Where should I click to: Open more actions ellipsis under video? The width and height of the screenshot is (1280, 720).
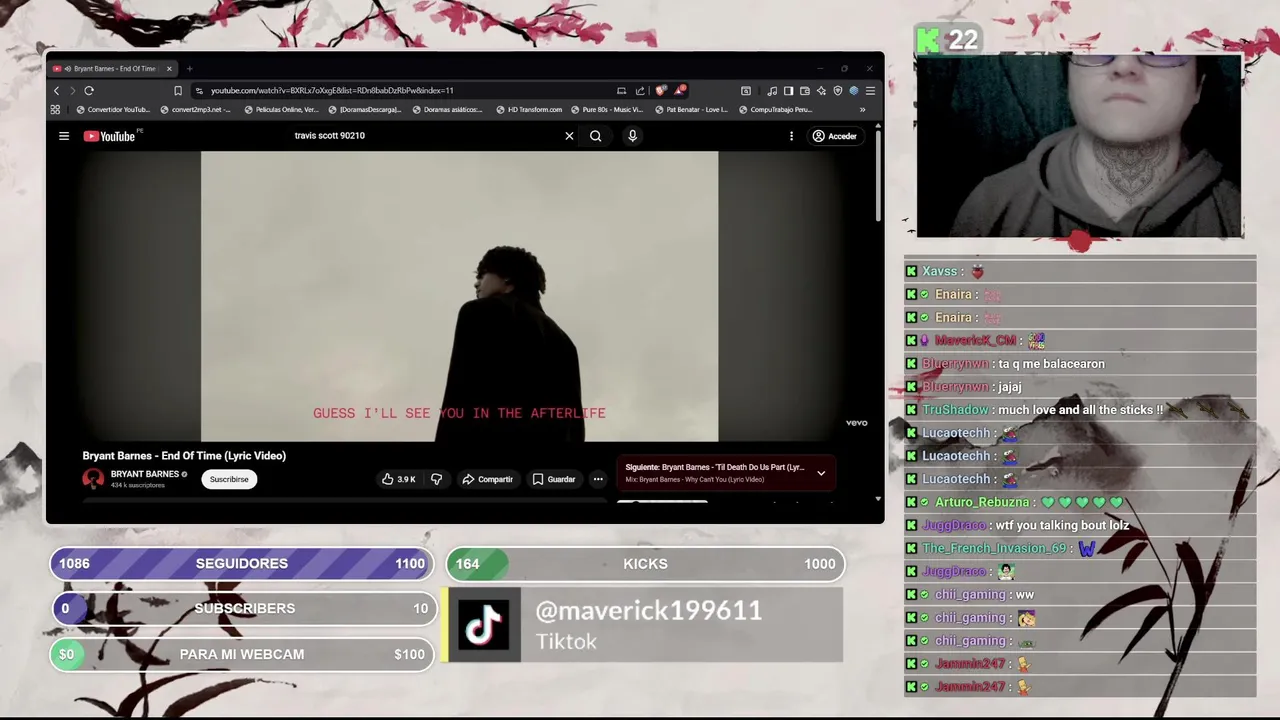tap(598, 479)
